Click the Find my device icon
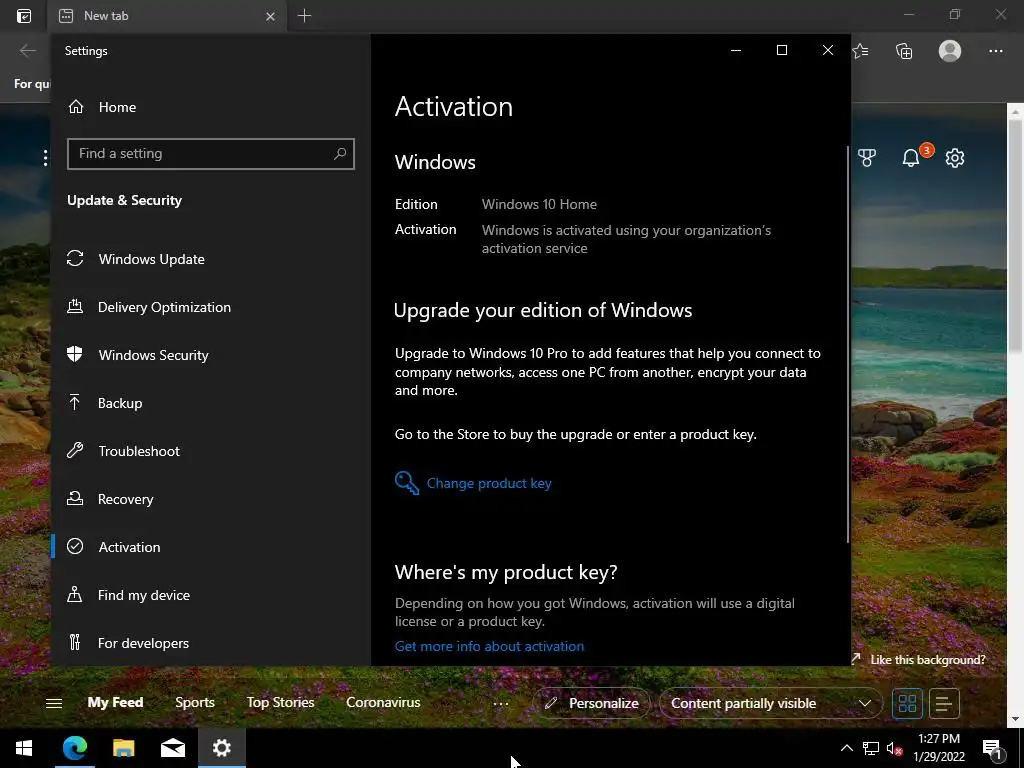The image size is (1024, 768). (x=75, y=594)
